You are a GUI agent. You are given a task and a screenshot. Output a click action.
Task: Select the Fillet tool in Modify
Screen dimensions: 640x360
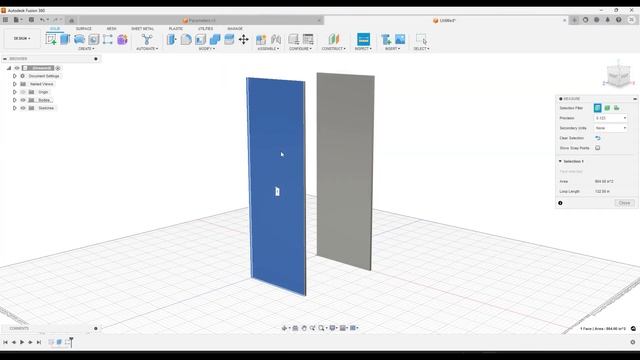pyautogui.click(x=186, y=39)
